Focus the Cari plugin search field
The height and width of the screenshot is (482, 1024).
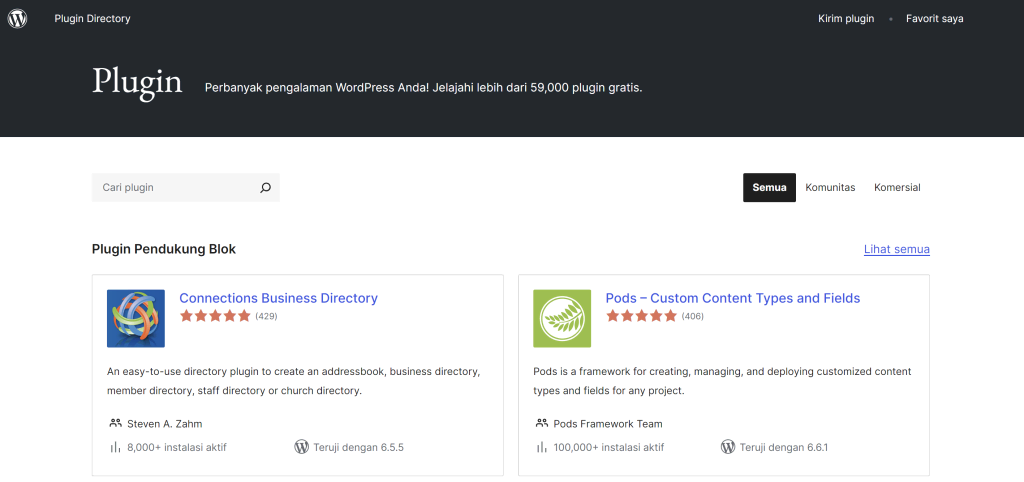click(175, 188)
